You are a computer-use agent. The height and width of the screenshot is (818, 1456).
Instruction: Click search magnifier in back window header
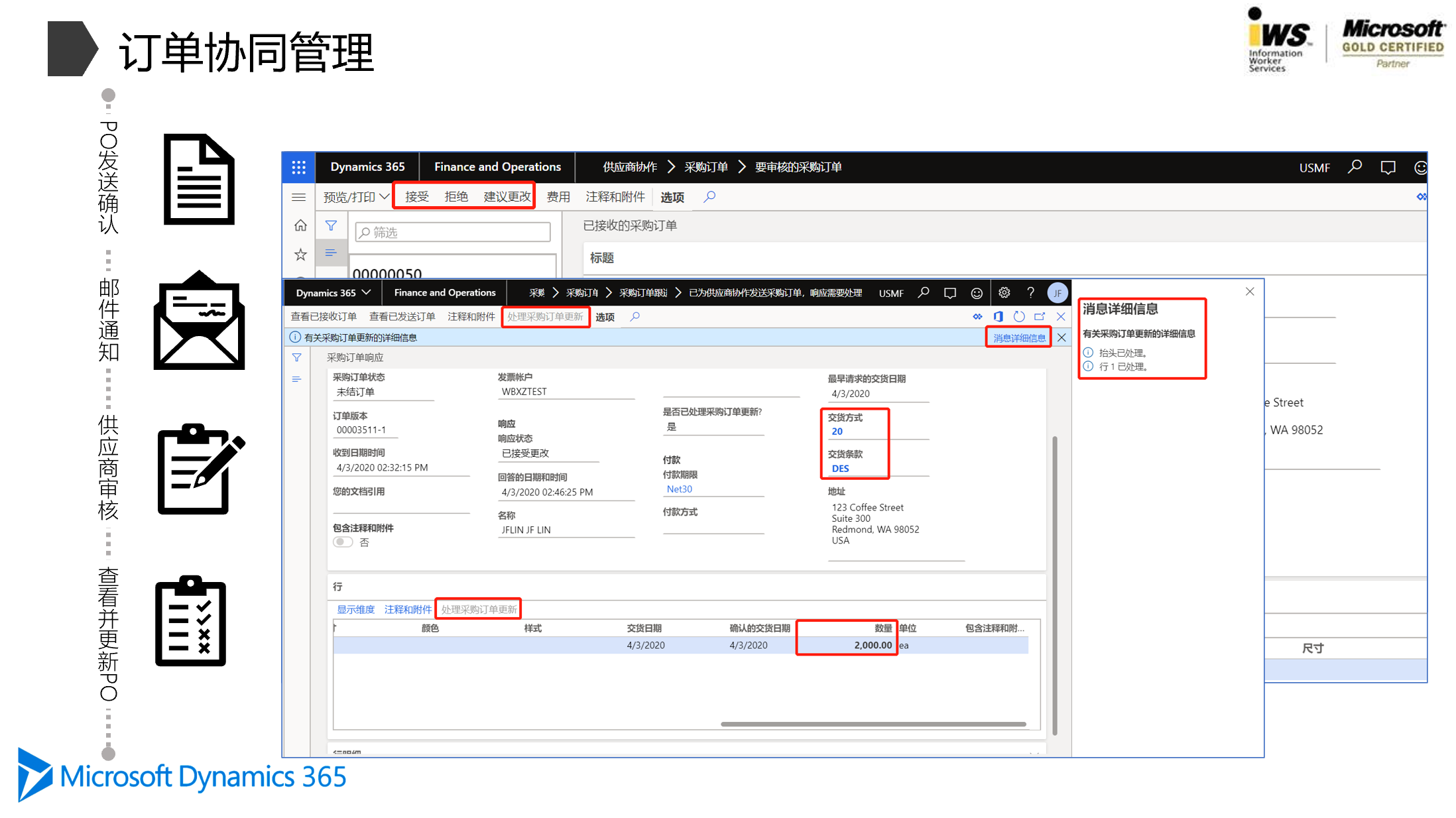click(1355, 167)
